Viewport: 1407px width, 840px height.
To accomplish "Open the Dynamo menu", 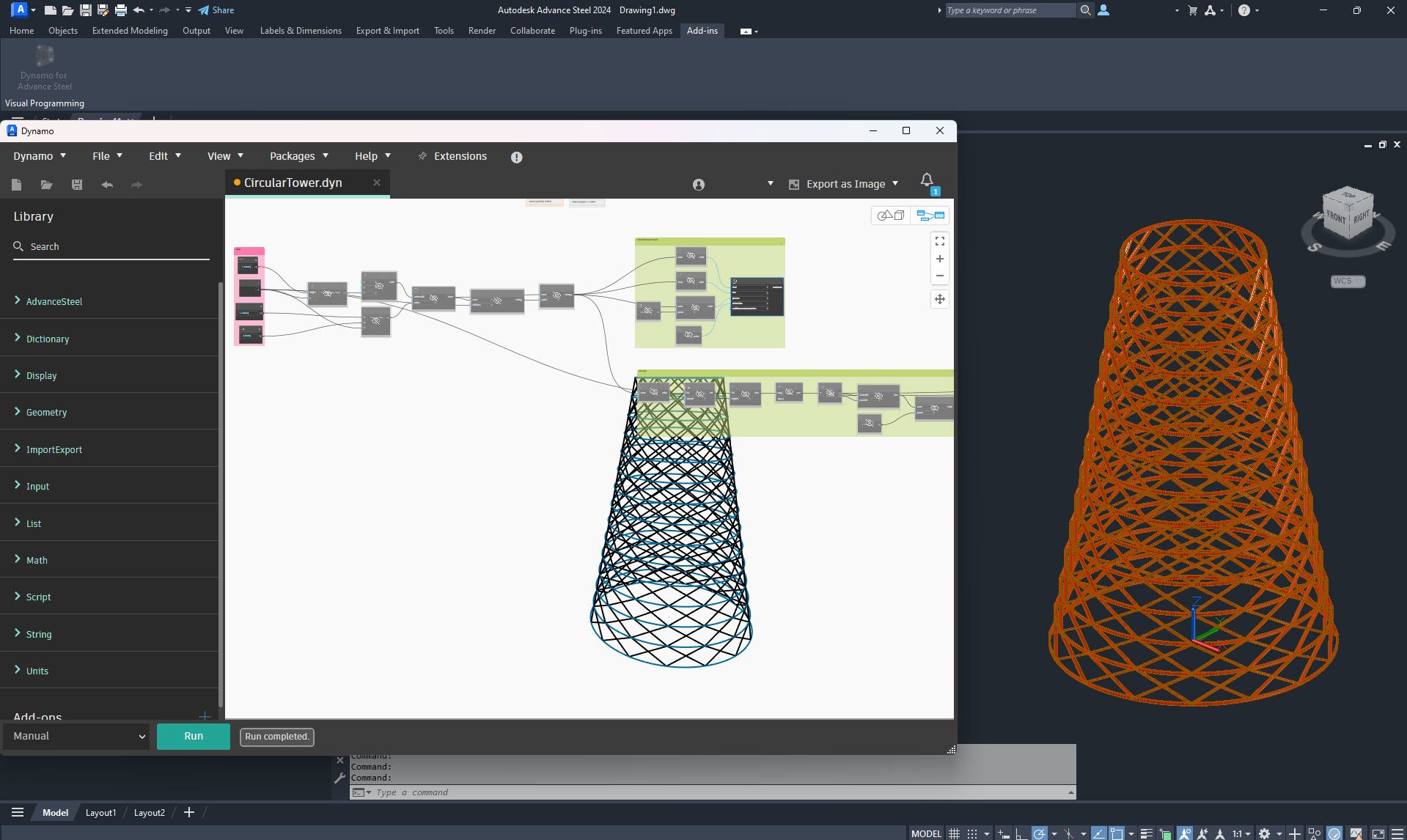I will pyautogui.click(x=40, y=156).
